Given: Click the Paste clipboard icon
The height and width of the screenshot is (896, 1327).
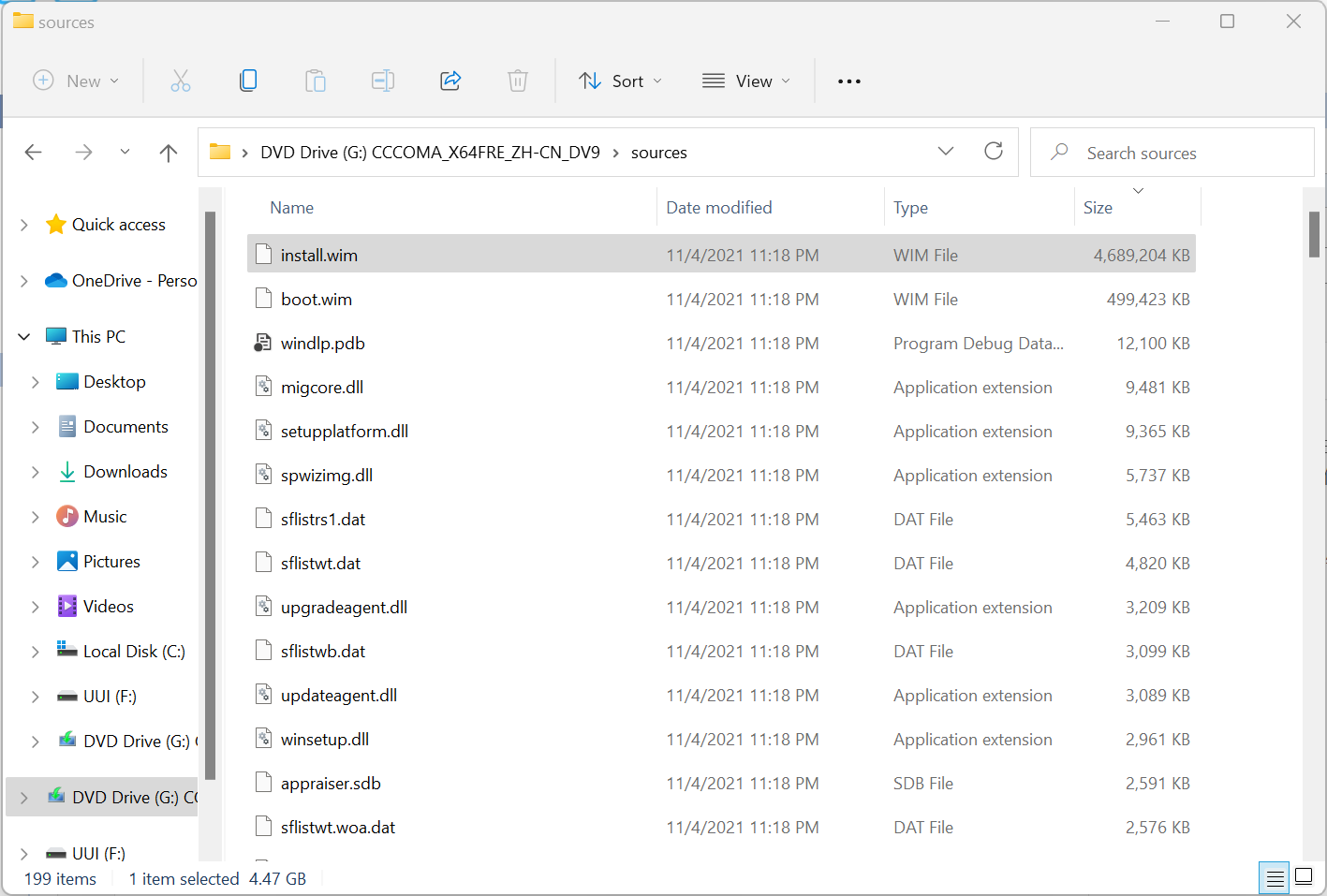Looking at the screenshot, I should point(316,81).
